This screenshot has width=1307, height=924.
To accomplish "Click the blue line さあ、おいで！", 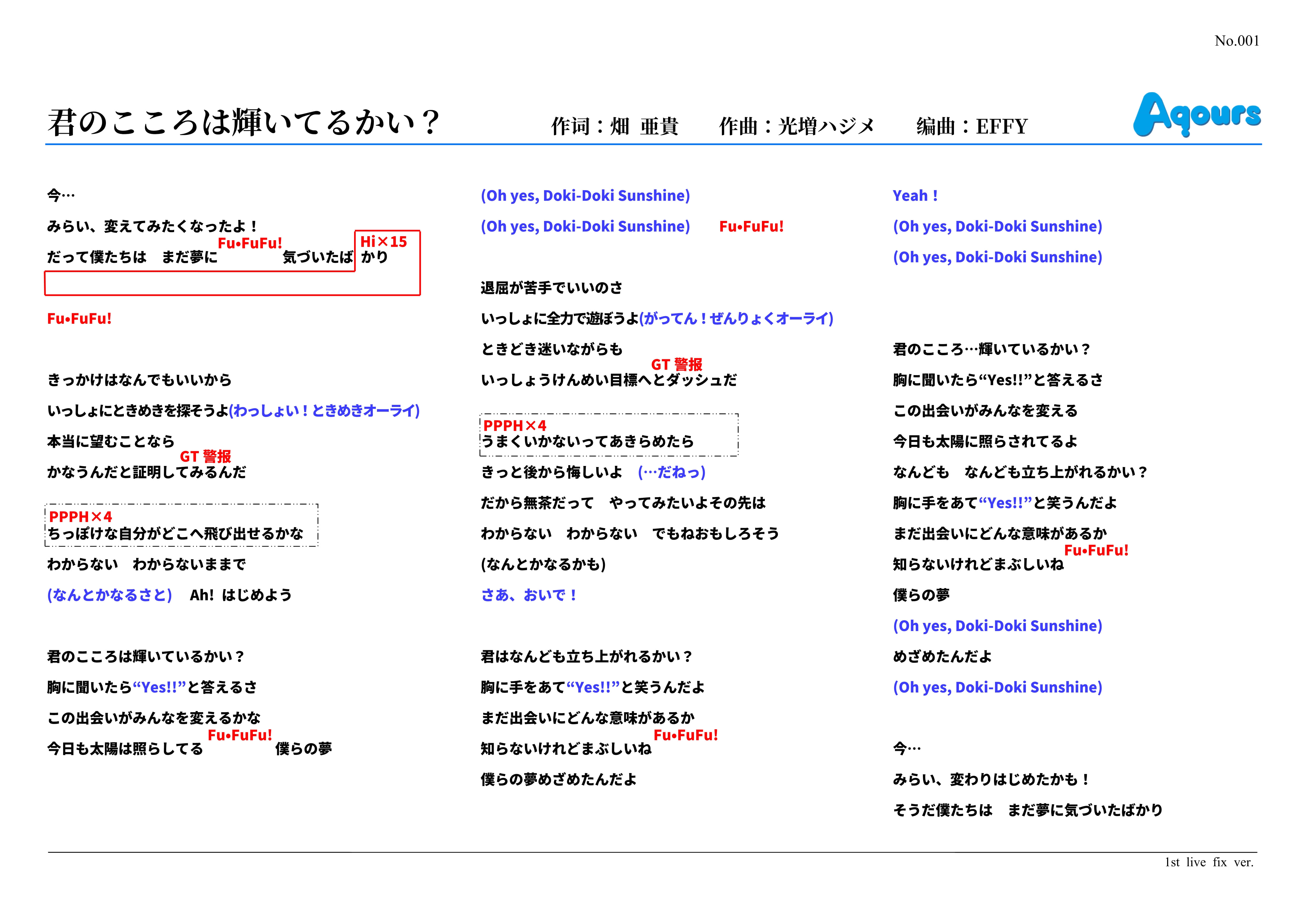I will coord(529,595).
